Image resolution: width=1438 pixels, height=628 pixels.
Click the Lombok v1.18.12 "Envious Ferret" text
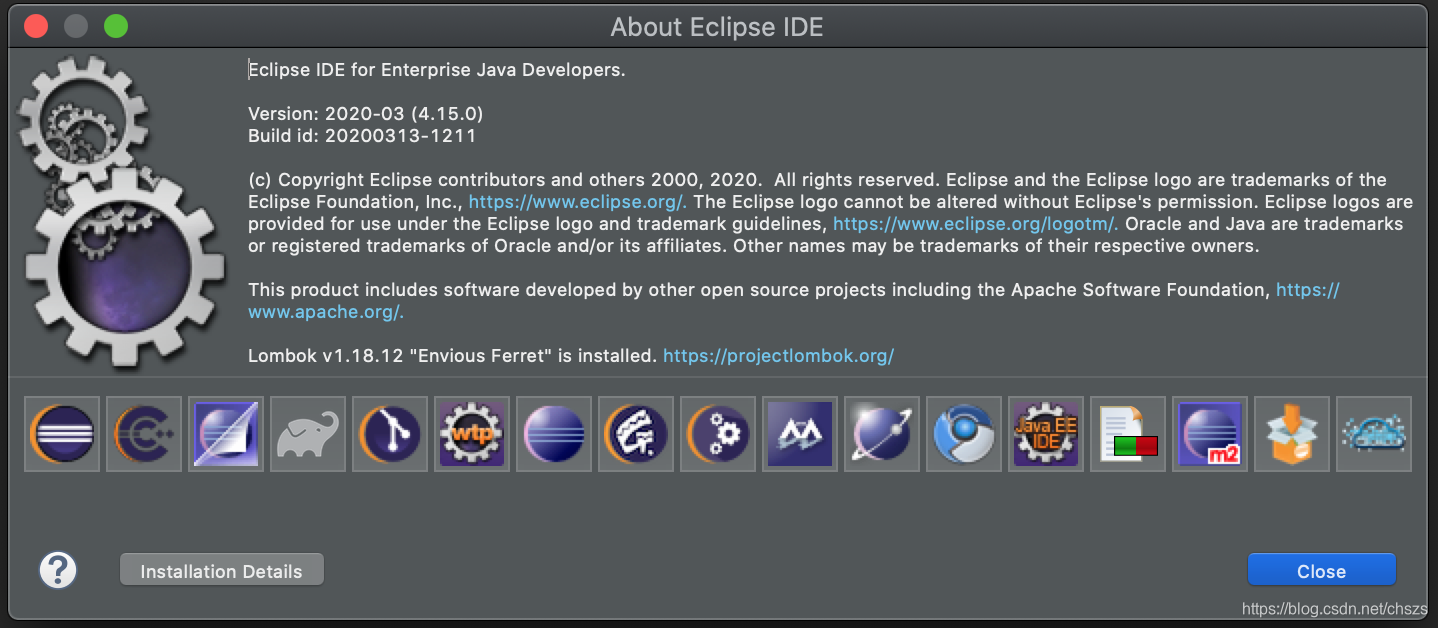pos(453,356)
